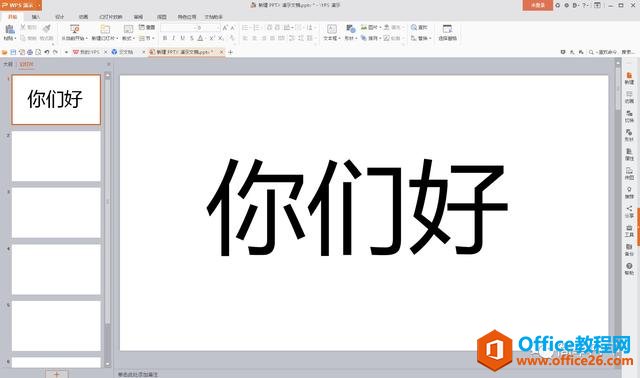Toggle Superscript formatting
Image resolution: width=640 pixels, height=378 pixels.
pos(212,38)
